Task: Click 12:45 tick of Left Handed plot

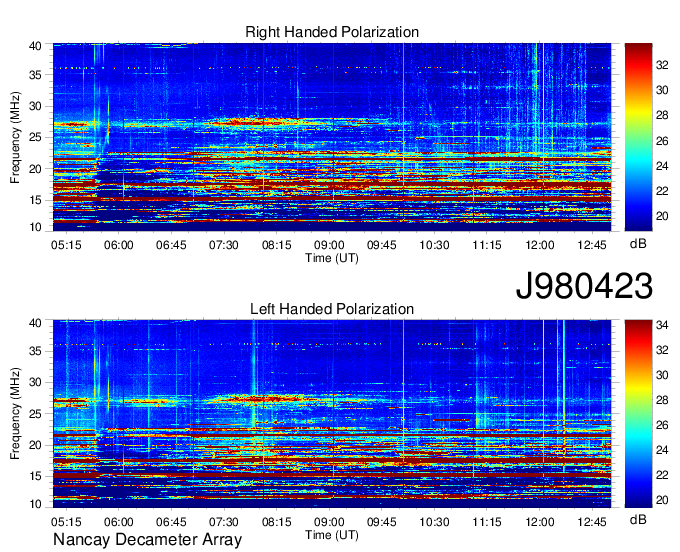Action: 592,522
